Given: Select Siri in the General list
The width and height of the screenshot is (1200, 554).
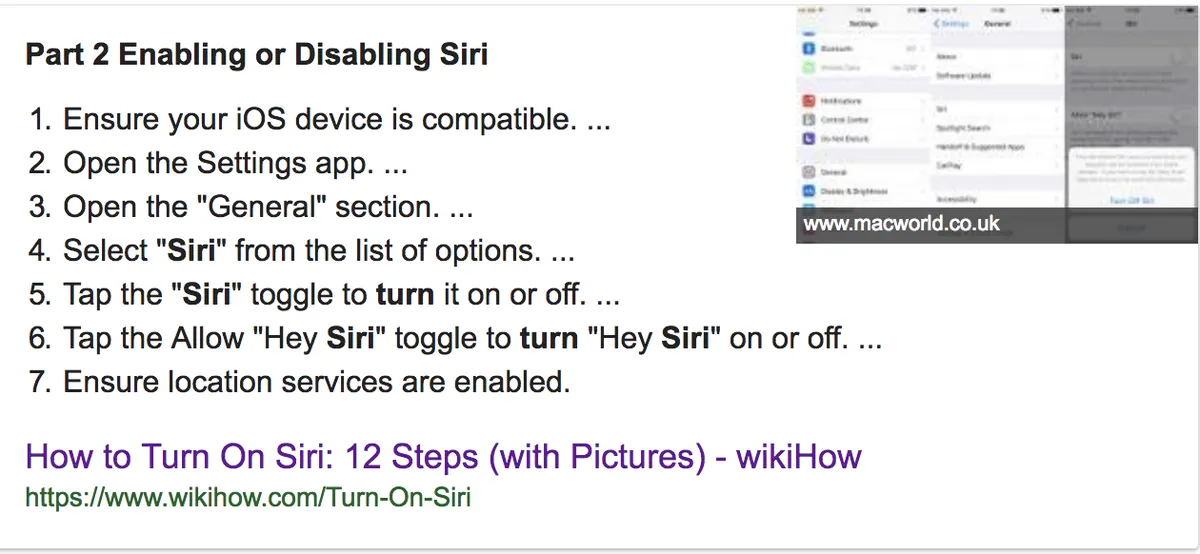Looking at the screenshot, I should tap(943, 110).
